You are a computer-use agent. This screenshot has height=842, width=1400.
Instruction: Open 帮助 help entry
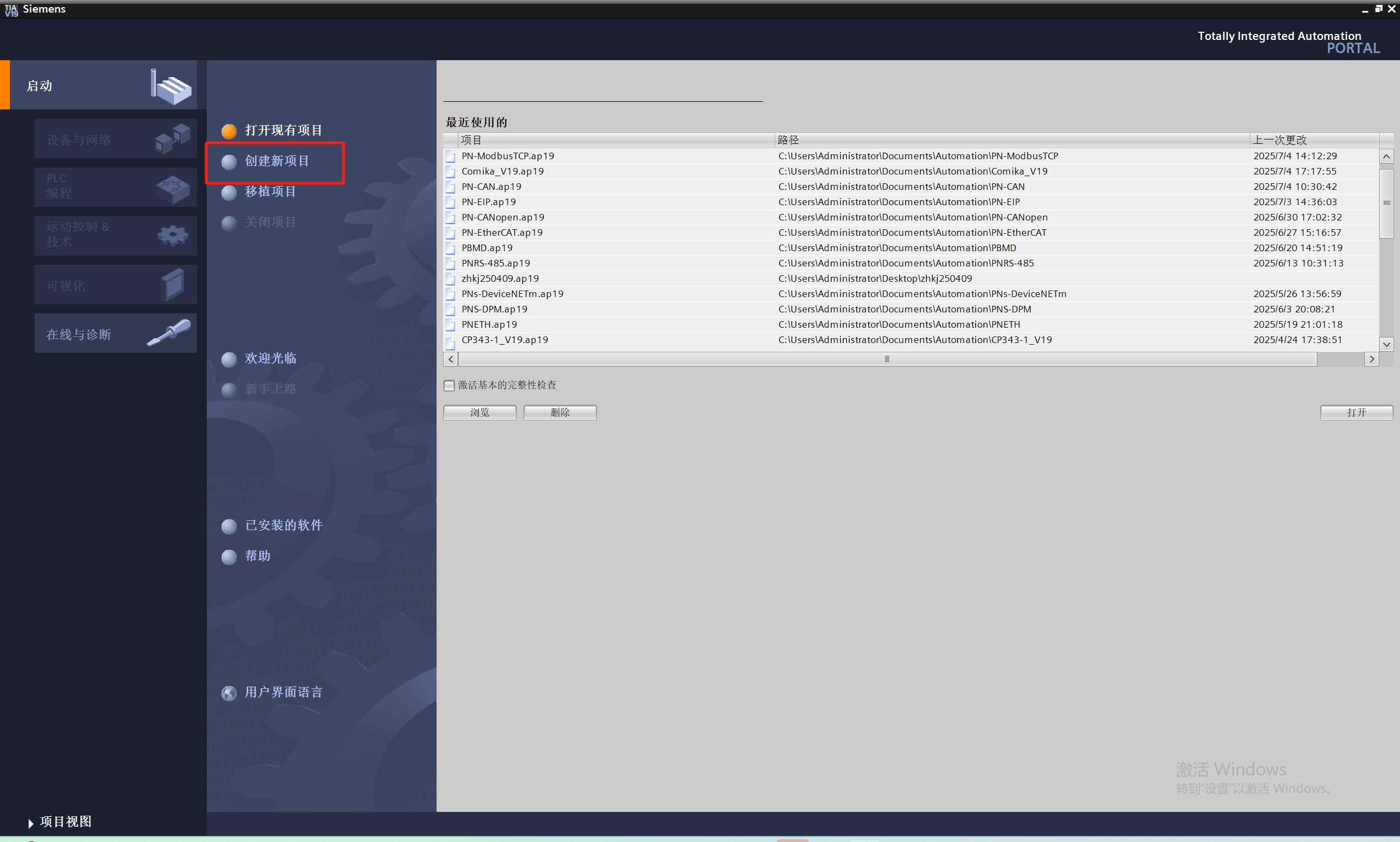[258, 556]
